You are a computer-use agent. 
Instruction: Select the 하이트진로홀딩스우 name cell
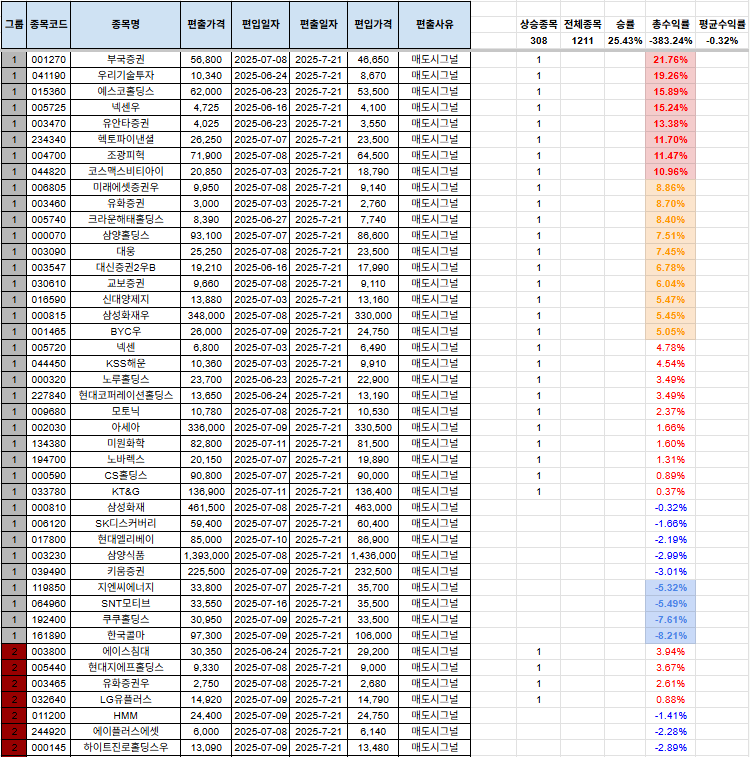click(x=125, y=747)
